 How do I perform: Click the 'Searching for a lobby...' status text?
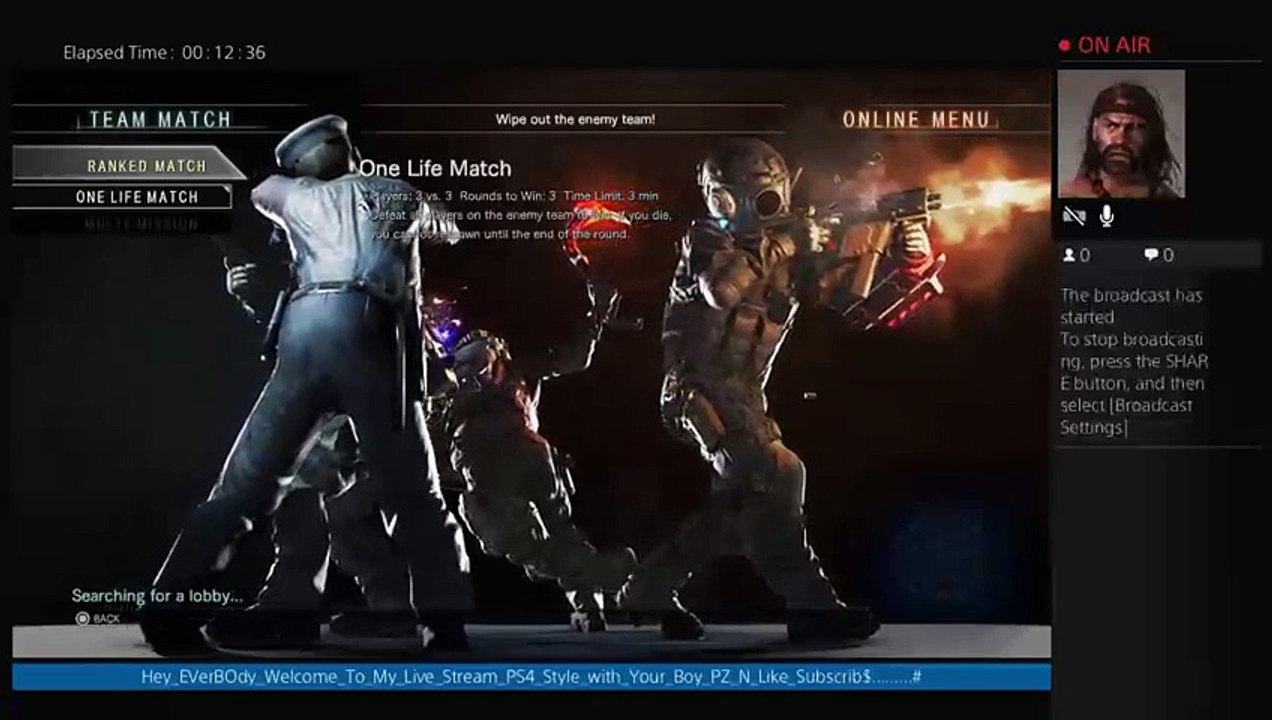point(157,596)
